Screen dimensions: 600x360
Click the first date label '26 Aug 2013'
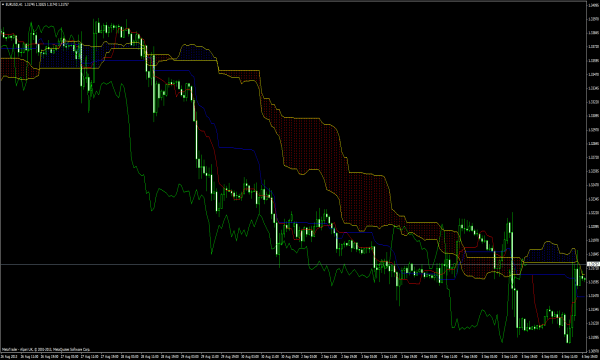(x=9, y=357)
